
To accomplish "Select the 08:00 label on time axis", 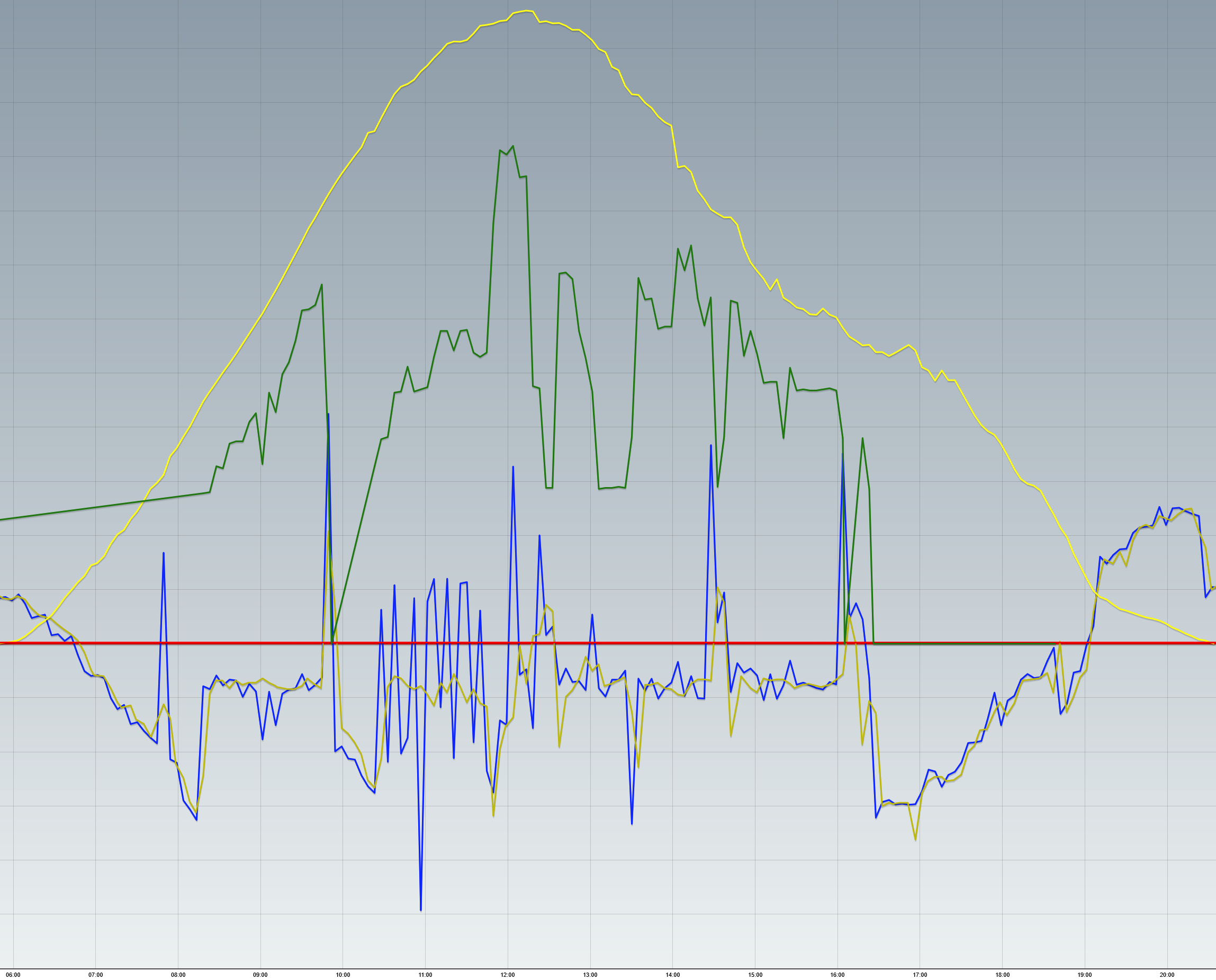I will [x=178, y=975].
